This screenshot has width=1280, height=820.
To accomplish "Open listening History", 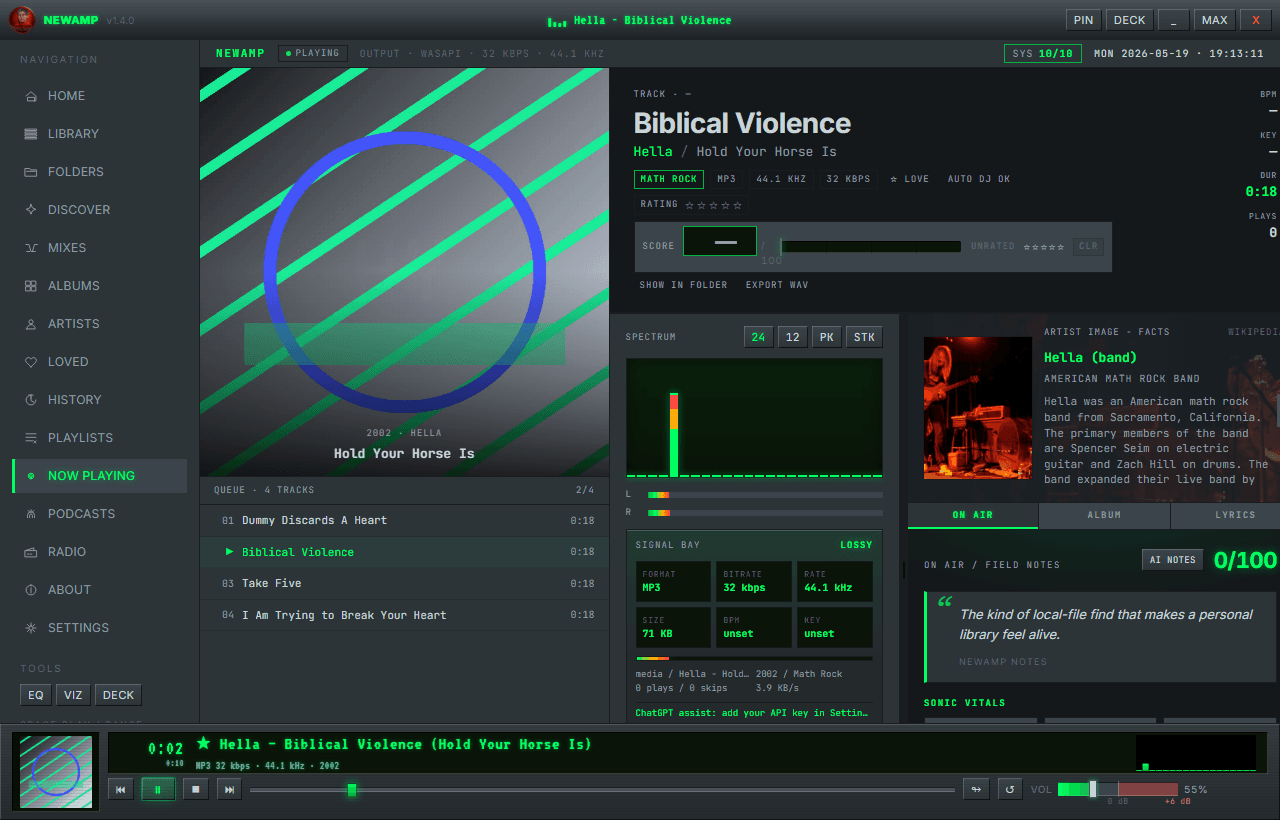I will 99,400.
